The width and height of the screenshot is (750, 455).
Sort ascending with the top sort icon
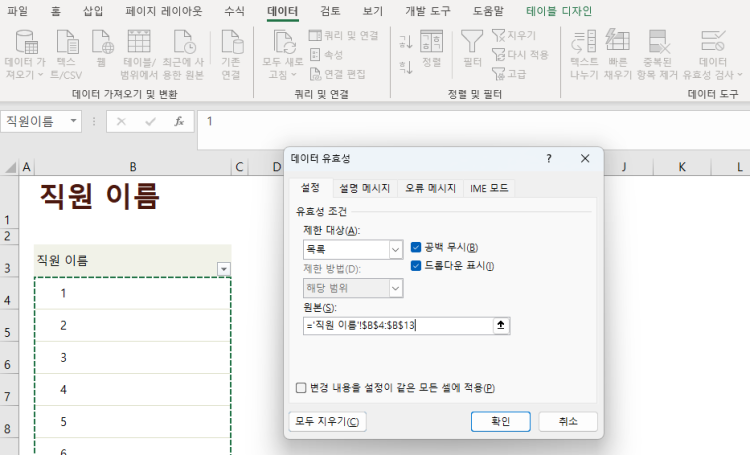coord(406,42)
